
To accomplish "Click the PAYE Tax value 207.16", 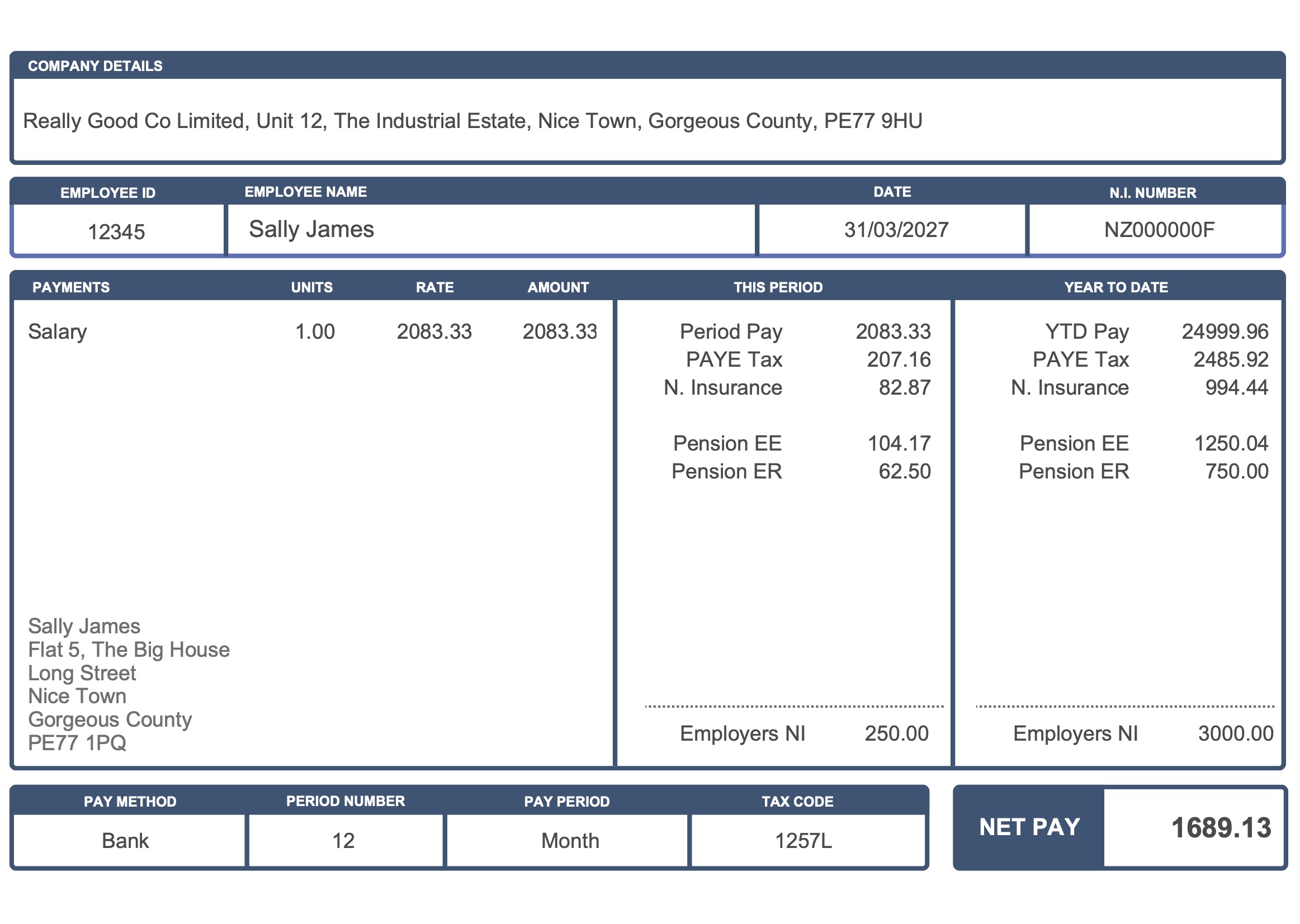I will [x=899, y=359].
